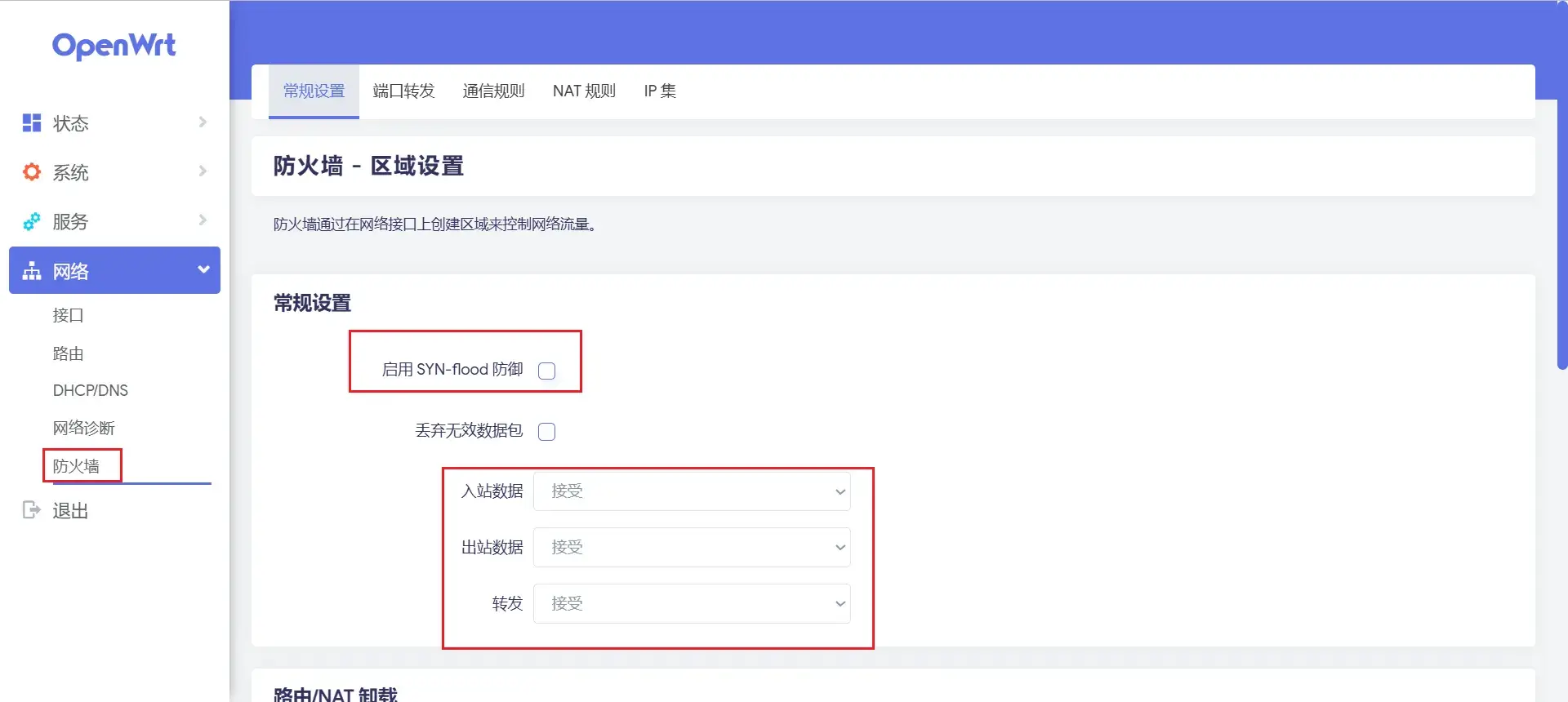The width and height of the screenshot is (1568, 702).
Task: Expand the 系统 menu arrow
Action: tap(203, 171)
